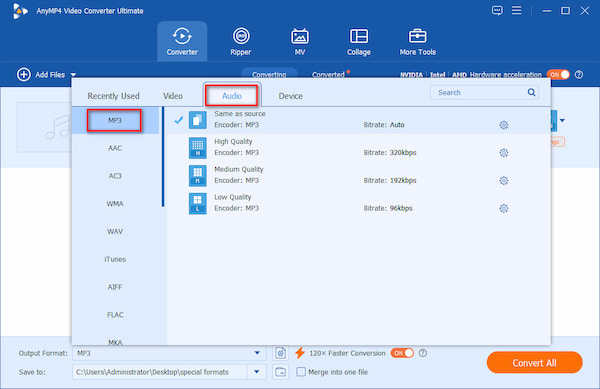Switch to Audio tab
The image size is (600, 389).
coord(232,96)
